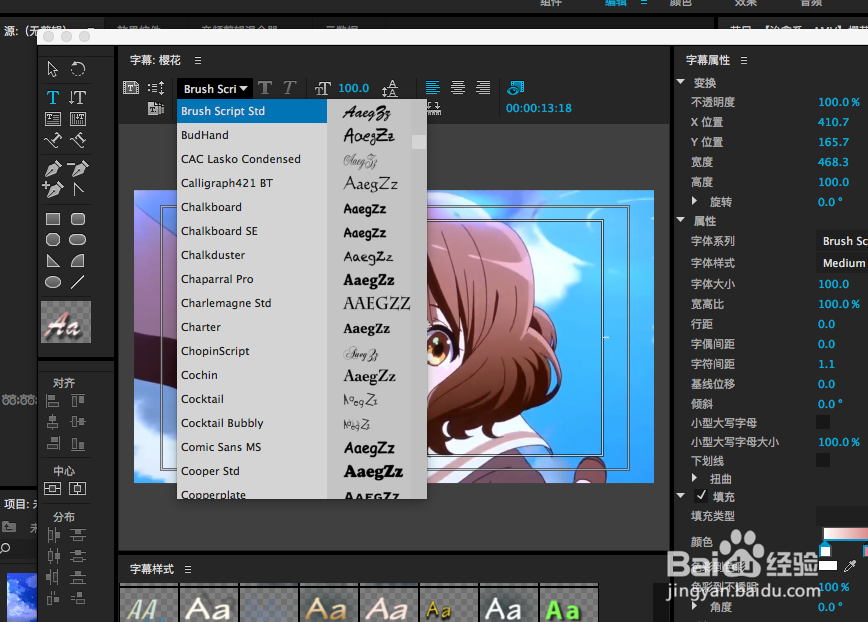Viewport: 868px width, 622px height.
Task: Enable the 下划线 underline checkbox
Action: [823, 460]
